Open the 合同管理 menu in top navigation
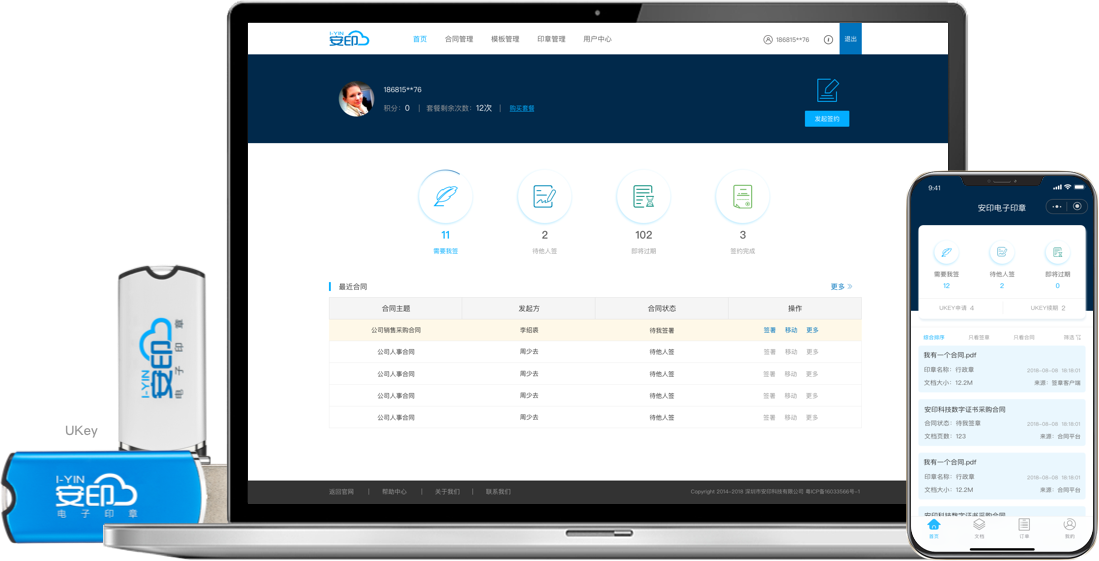The width and height of the screenshot is (1099, 561). coord(459,39)
